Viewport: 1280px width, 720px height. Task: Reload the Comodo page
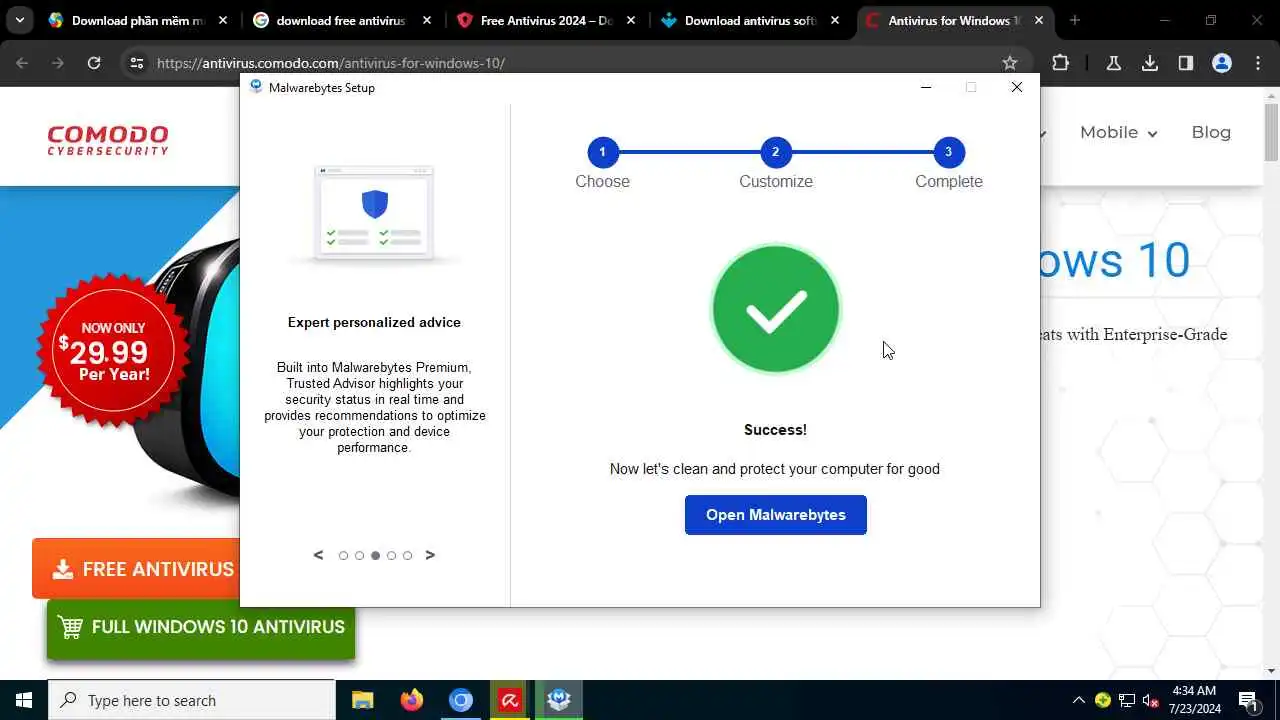click(x=94, y=63)
